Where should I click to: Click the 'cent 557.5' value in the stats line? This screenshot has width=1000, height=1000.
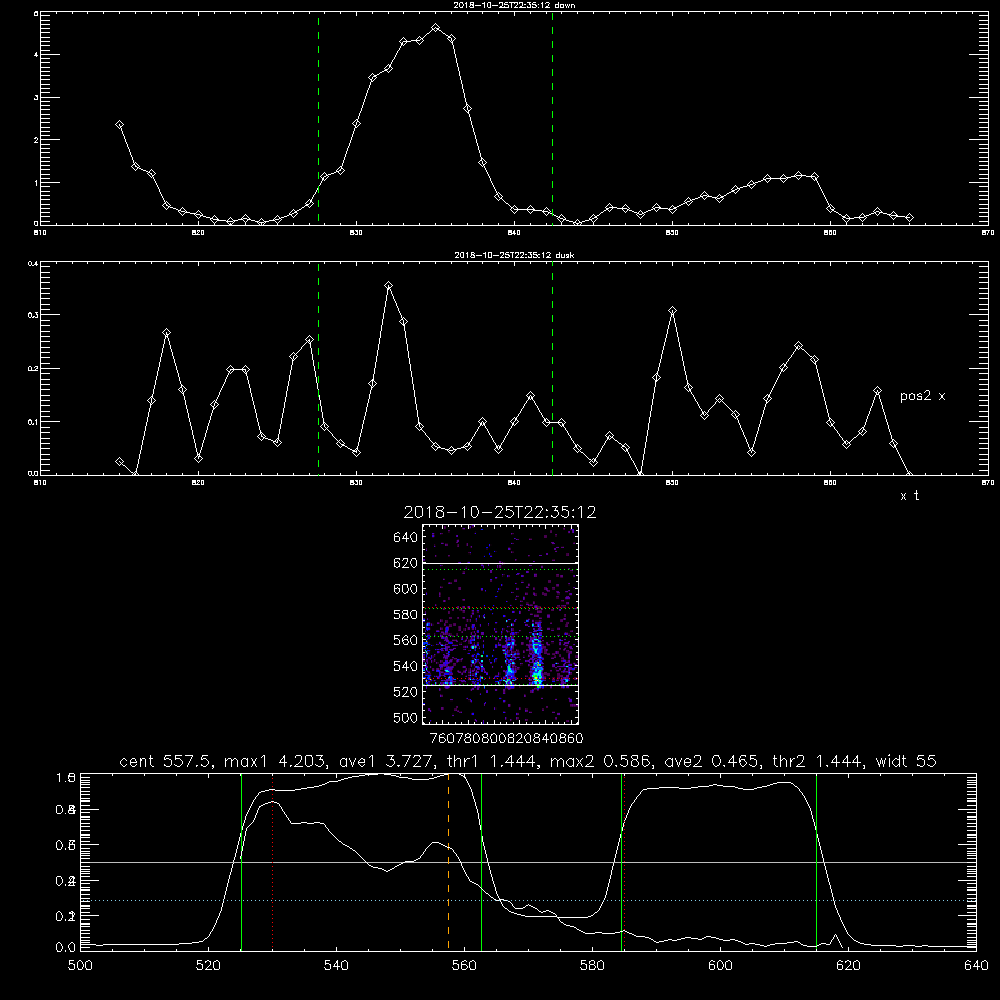coord(166,761)
